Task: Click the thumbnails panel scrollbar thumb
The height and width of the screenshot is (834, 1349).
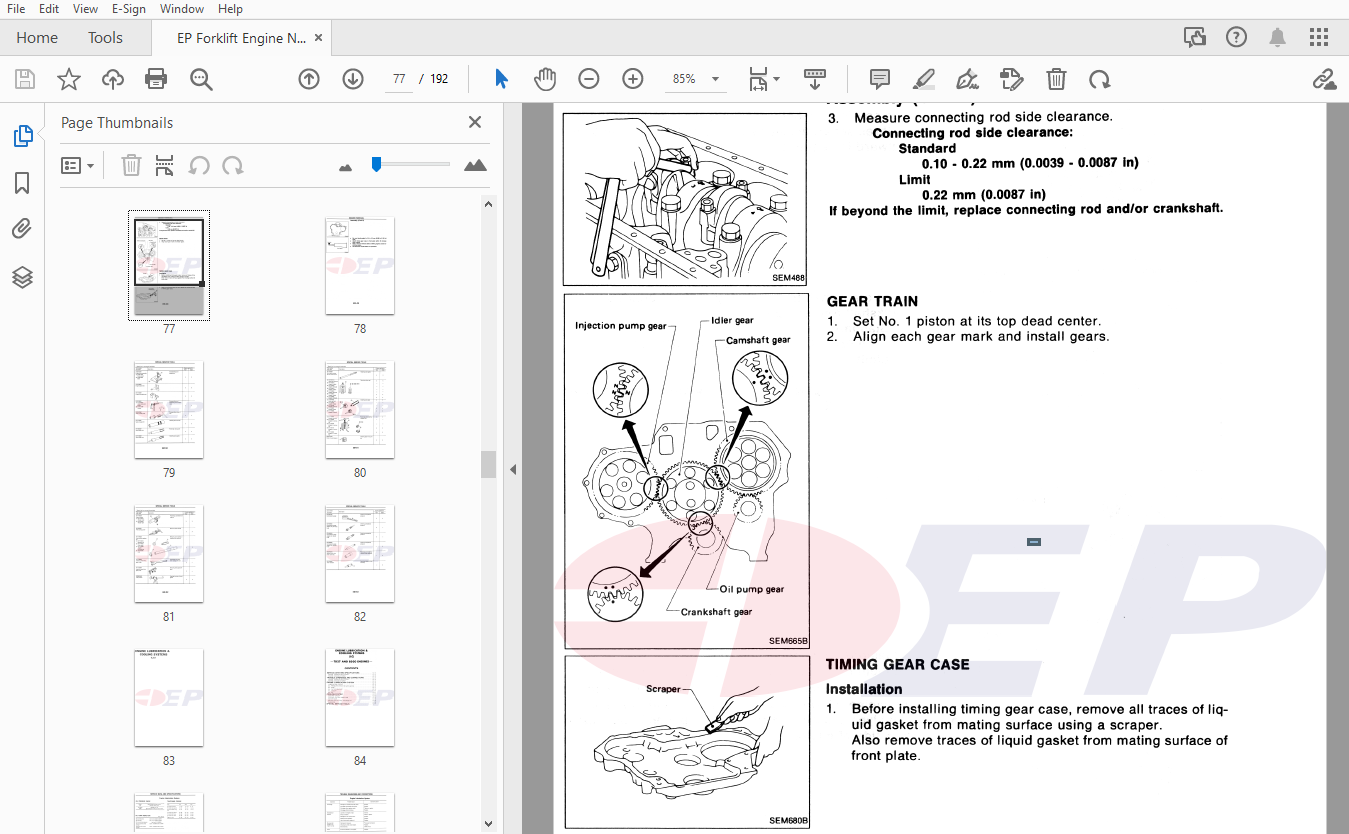Action: (488, 464)
